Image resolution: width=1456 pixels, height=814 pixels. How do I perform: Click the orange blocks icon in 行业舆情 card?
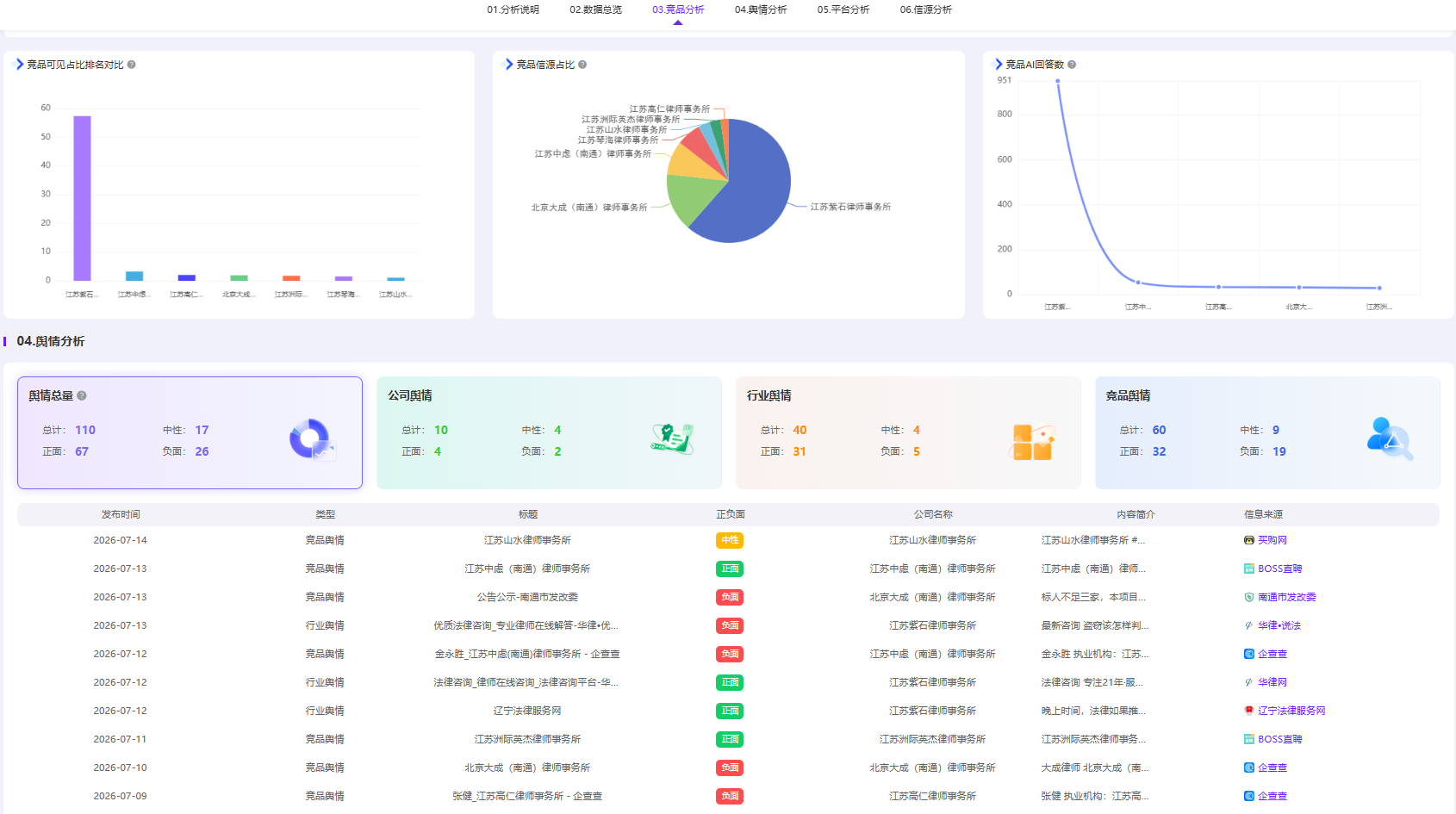click(x=1032, y=442)
